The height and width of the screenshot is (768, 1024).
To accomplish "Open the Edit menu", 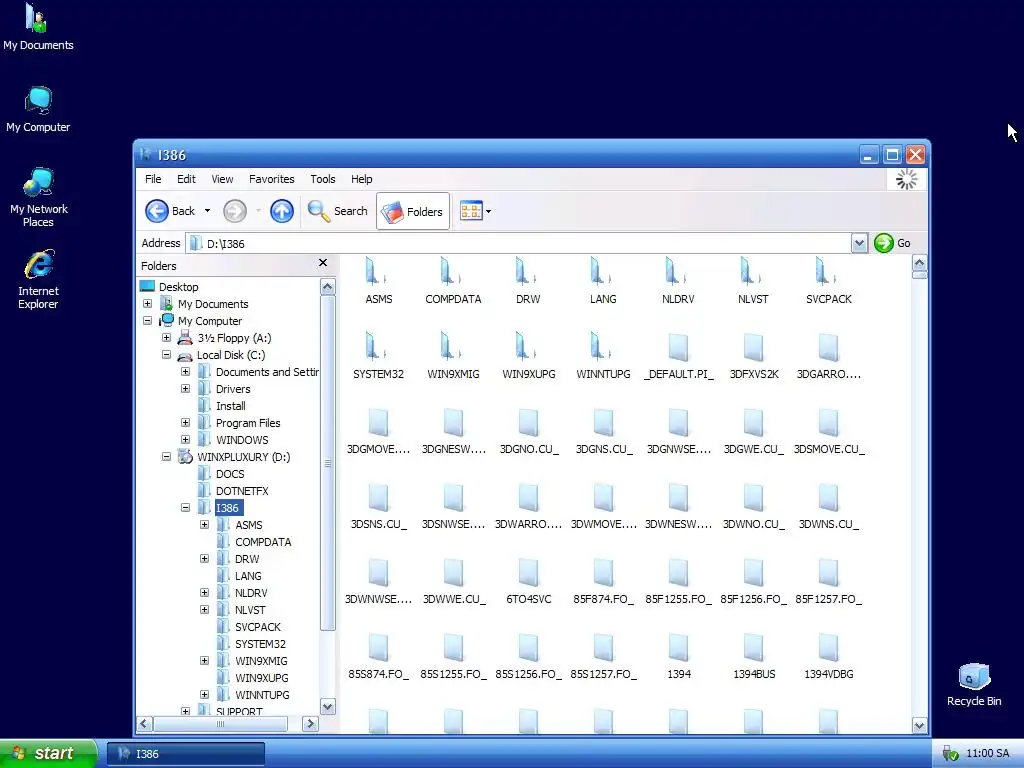I will click(186, 179).
